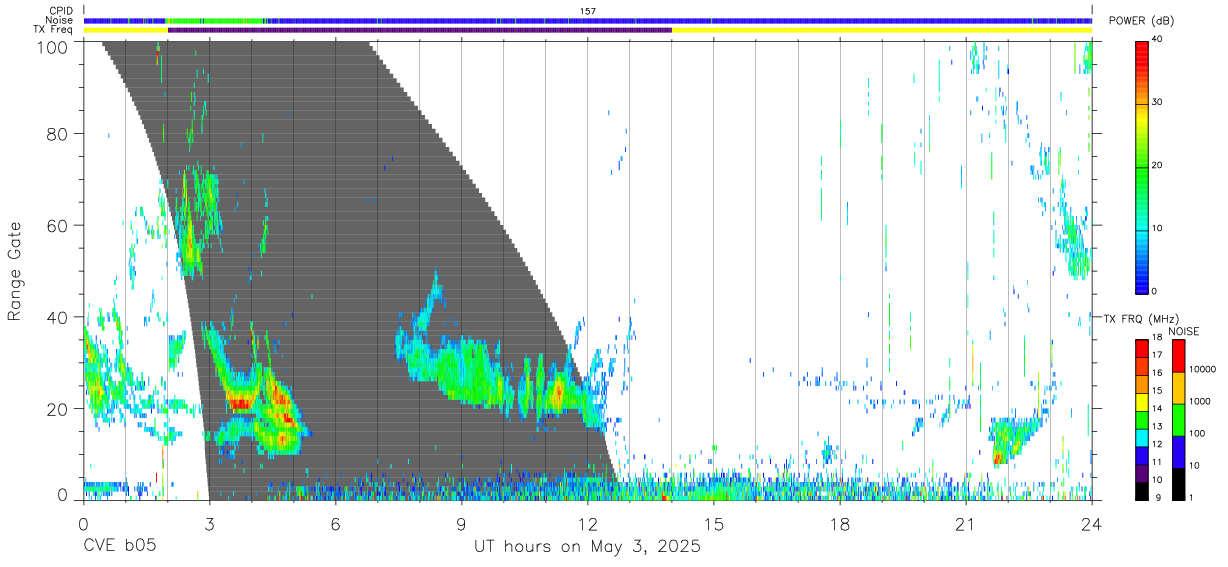Click the "15" tick on the UT hours axis
The height and width of the screenshot is (567, 1228).
point(714,523)
